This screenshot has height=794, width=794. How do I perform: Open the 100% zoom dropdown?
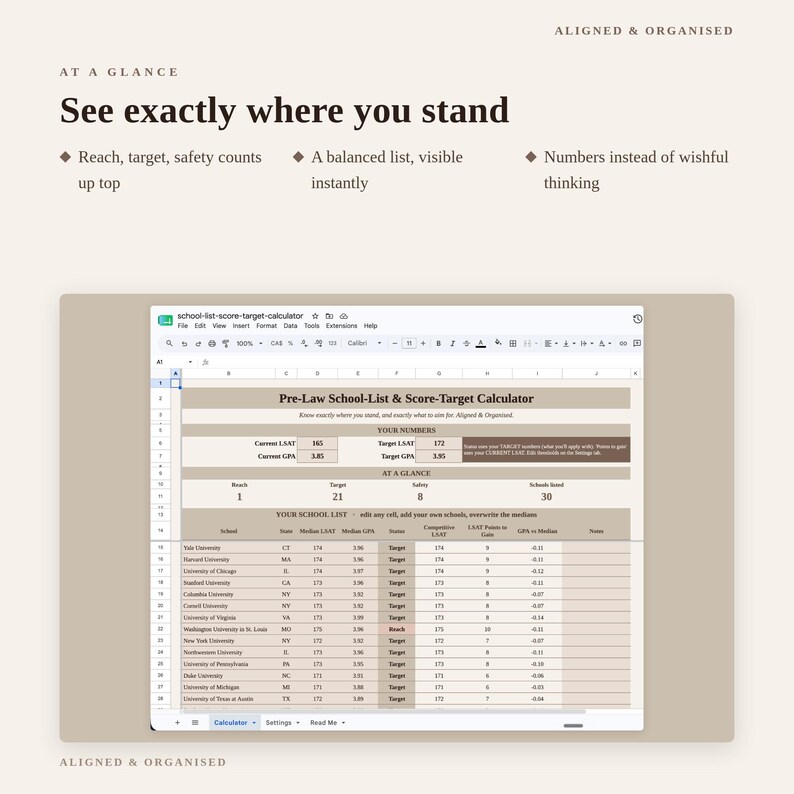(x=249, y=343)
